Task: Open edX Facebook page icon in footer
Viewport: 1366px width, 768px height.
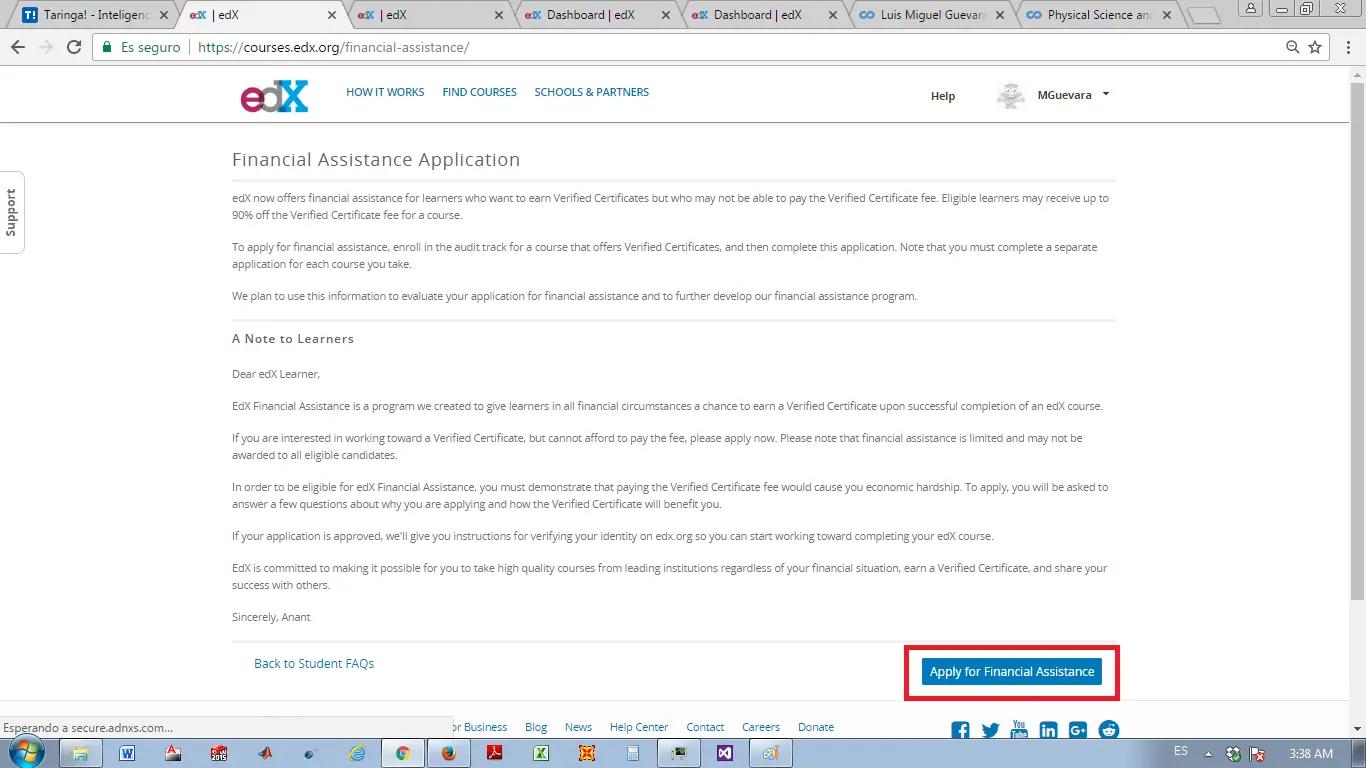Action: coord(961,730)
